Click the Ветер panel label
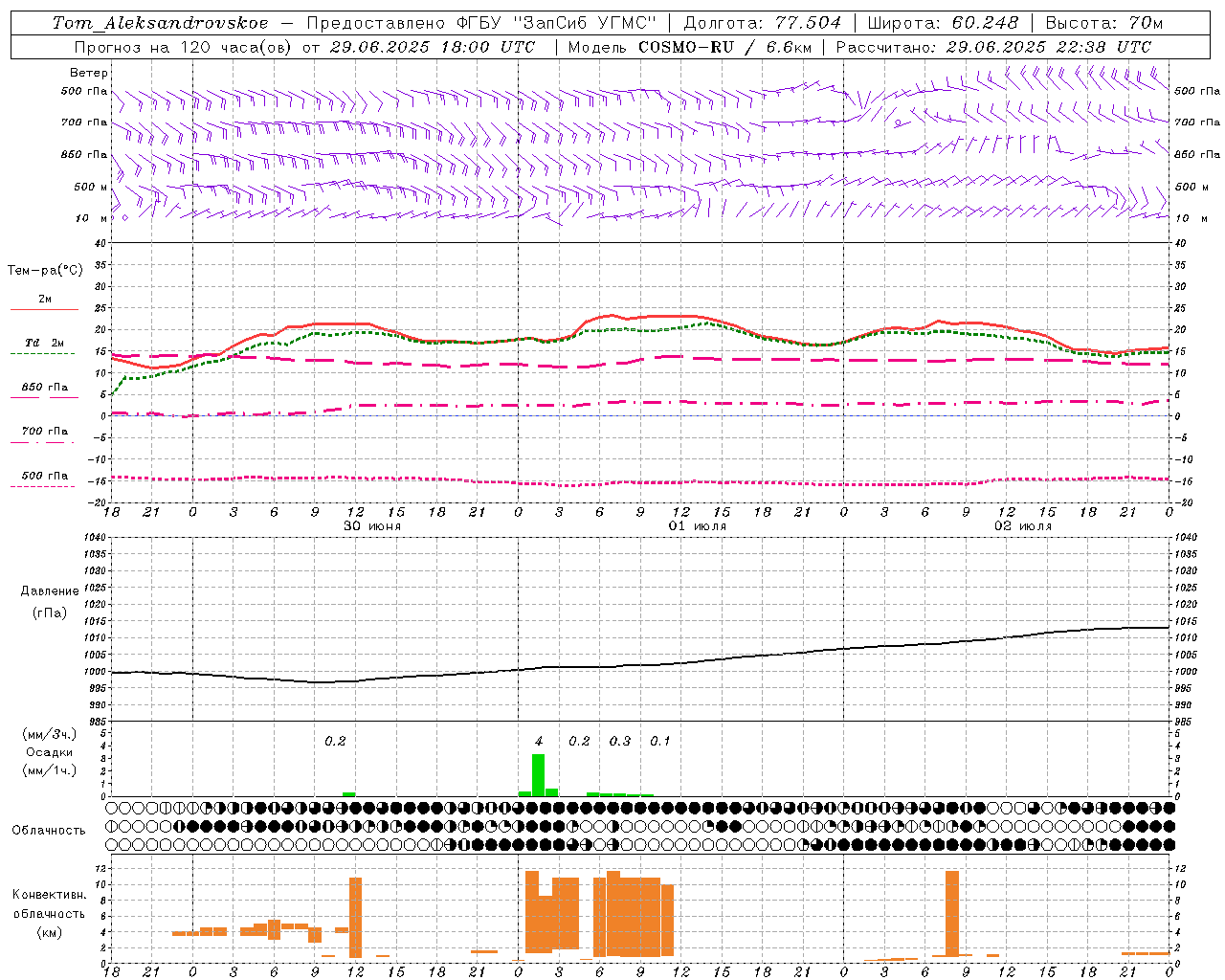The height and width of the screenshot is (980, 1225). click(x=89, y=73)
